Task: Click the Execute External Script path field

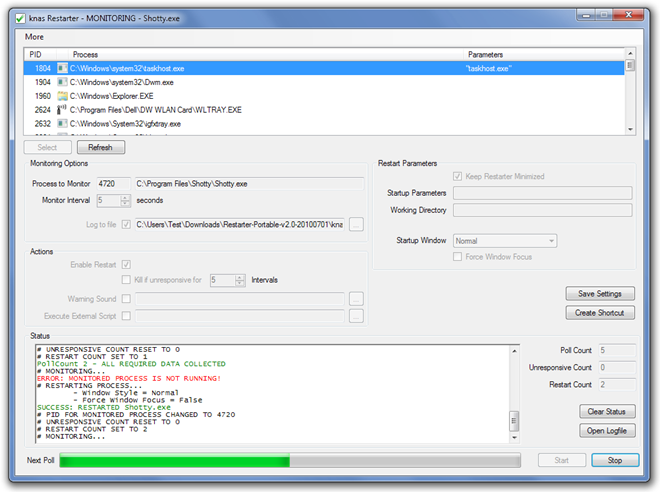Action: coord(240,316)
